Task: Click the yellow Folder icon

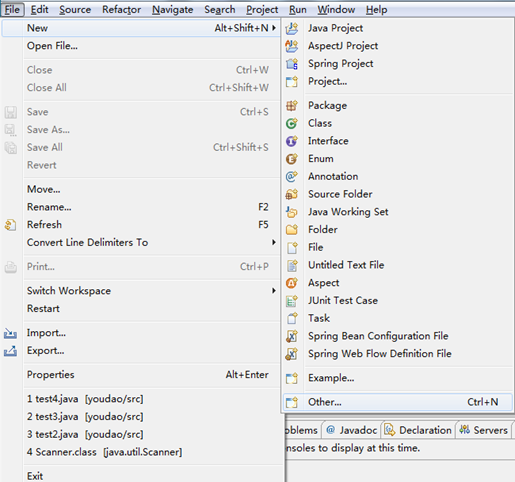Action: tap(292, 229)
